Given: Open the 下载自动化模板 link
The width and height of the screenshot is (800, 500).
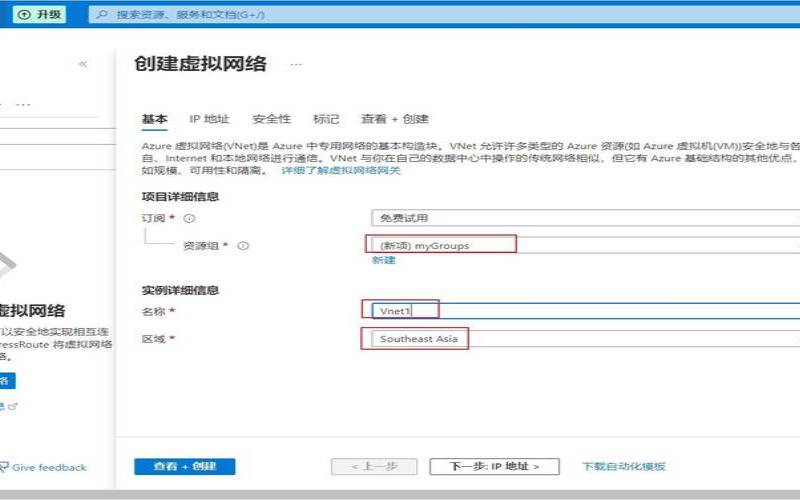Looking at the screenshot, I should pyautogui.click(x=624, y=467).
